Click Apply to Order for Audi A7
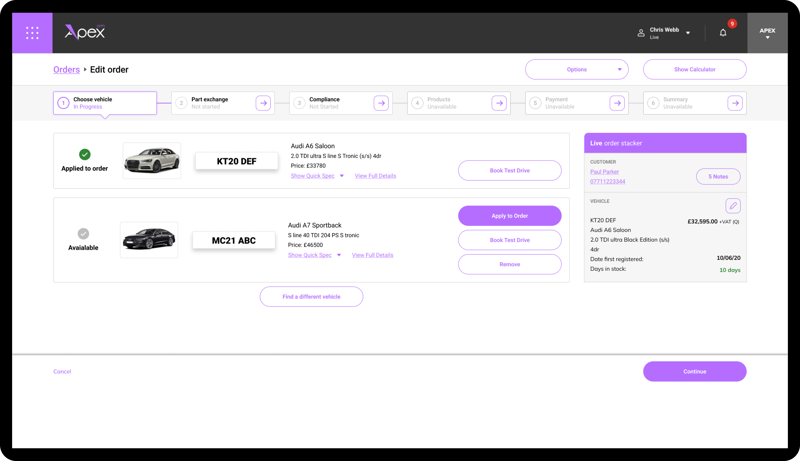This screenshot has height=461, width=800. point(510,216)
